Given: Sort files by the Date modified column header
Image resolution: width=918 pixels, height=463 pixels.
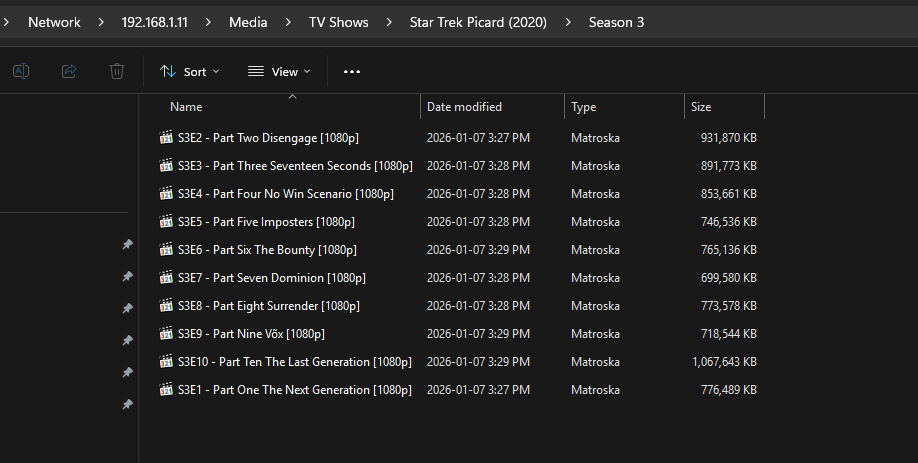Looking at the screenshot, I should (464, 107).
